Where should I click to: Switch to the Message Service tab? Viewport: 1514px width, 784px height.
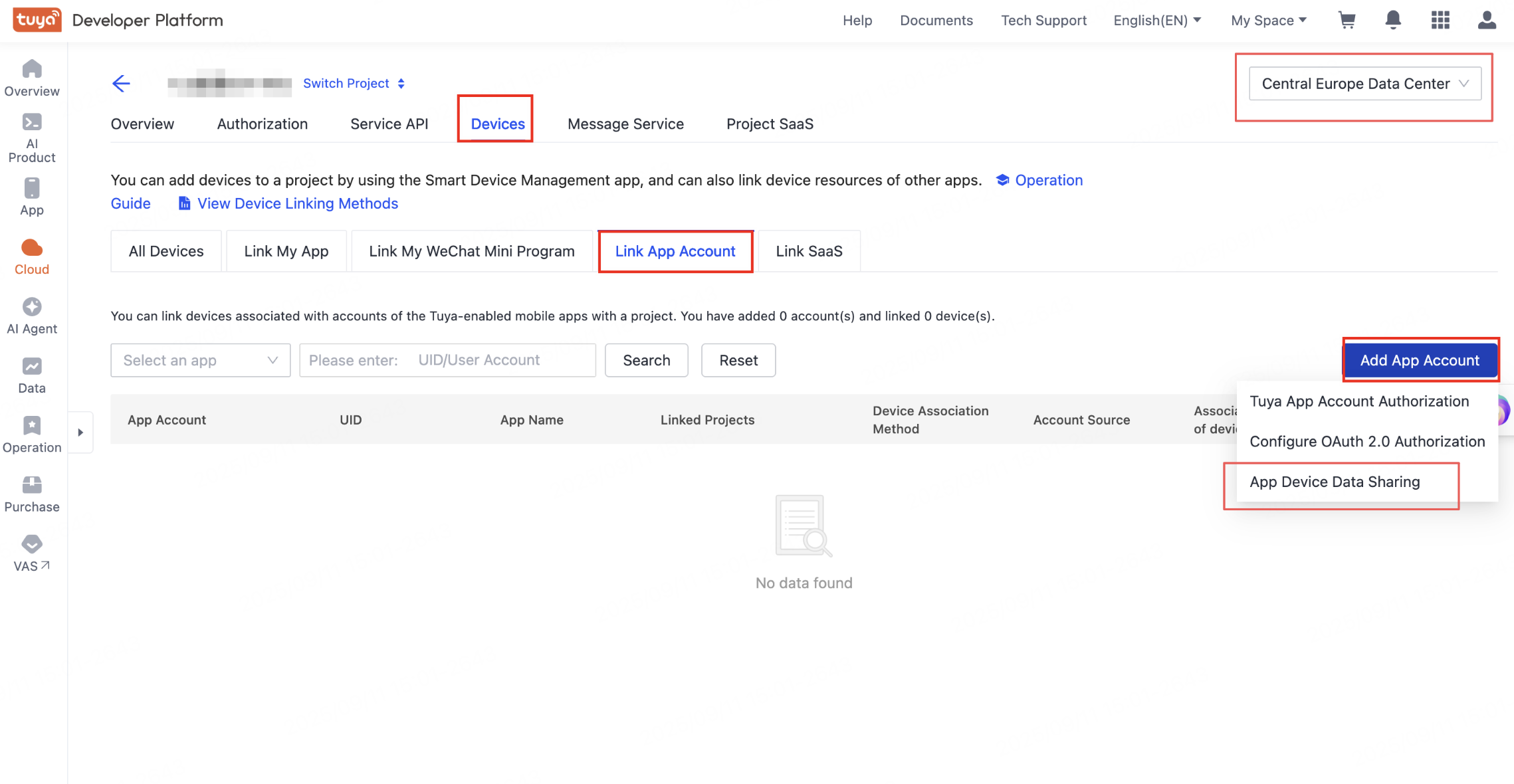[x=625, y=124]
